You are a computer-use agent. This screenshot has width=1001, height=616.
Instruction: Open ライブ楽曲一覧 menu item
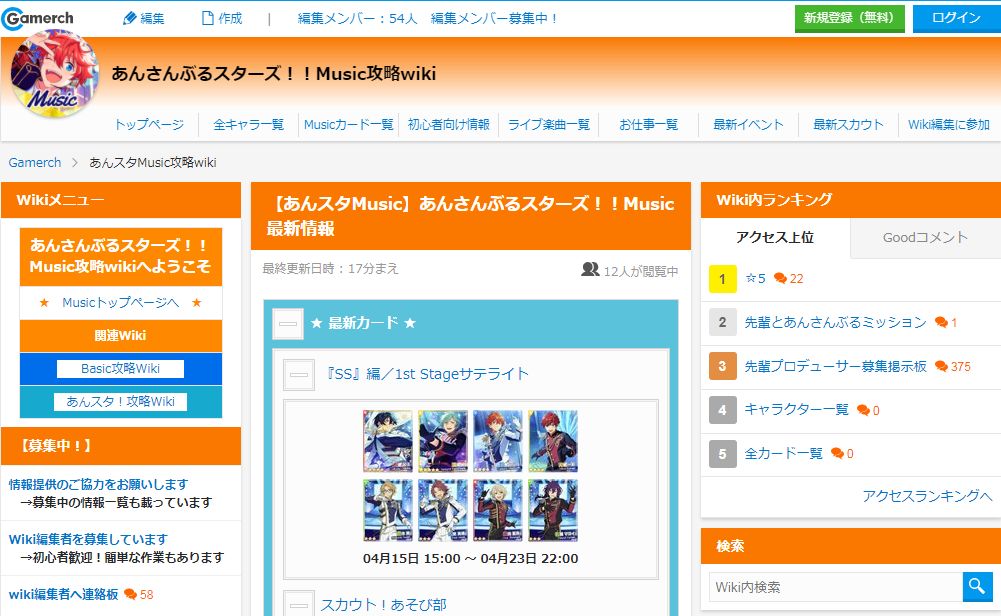(x=549, y=124)
